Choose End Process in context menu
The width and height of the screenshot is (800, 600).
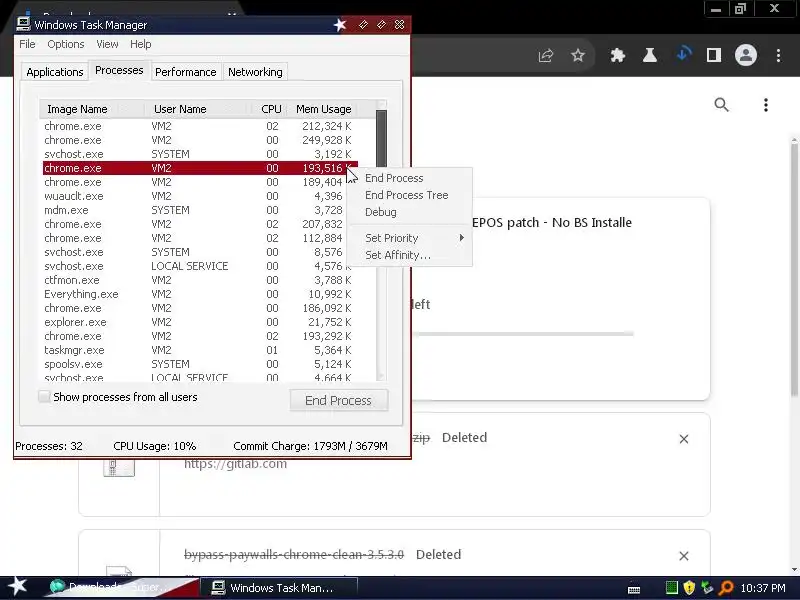pyautogui.click(x=394, y=178)
